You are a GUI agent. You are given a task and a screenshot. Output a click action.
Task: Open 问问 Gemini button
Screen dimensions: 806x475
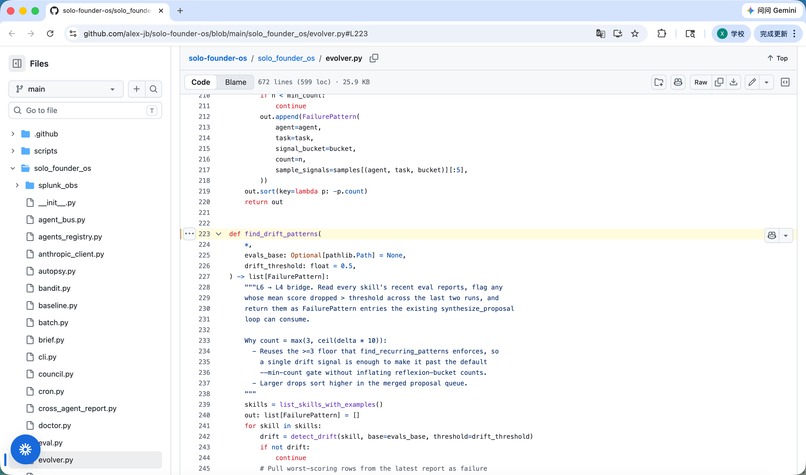[772, 10]
